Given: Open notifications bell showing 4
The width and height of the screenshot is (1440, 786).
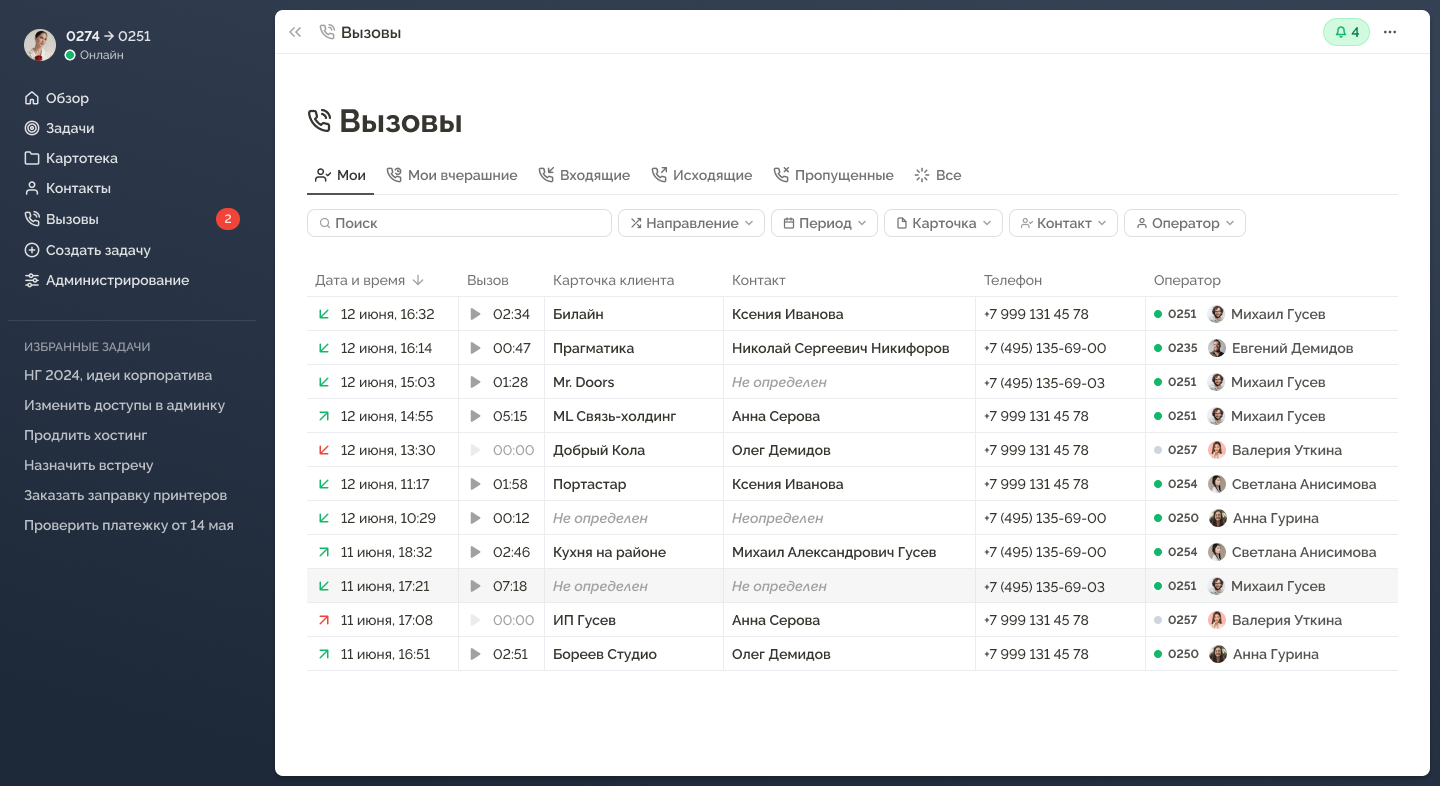Looking at the screenshot, I should (x=1346, y=32).
